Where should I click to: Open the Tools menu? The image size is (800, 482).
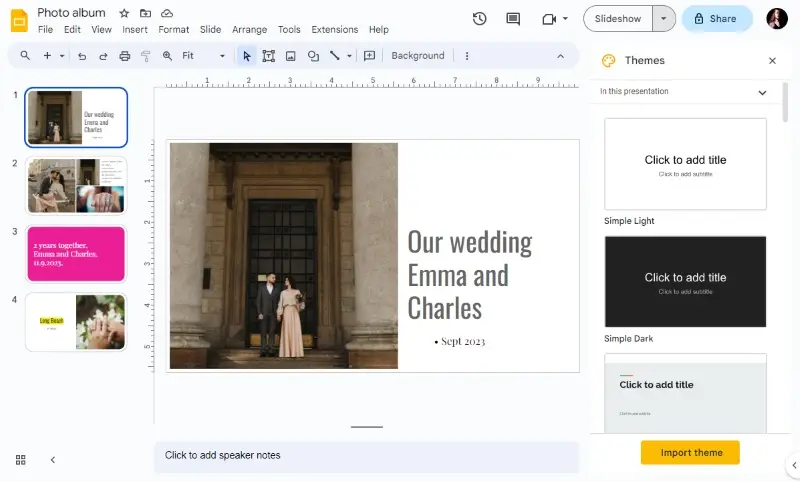[x=289, y=30]
